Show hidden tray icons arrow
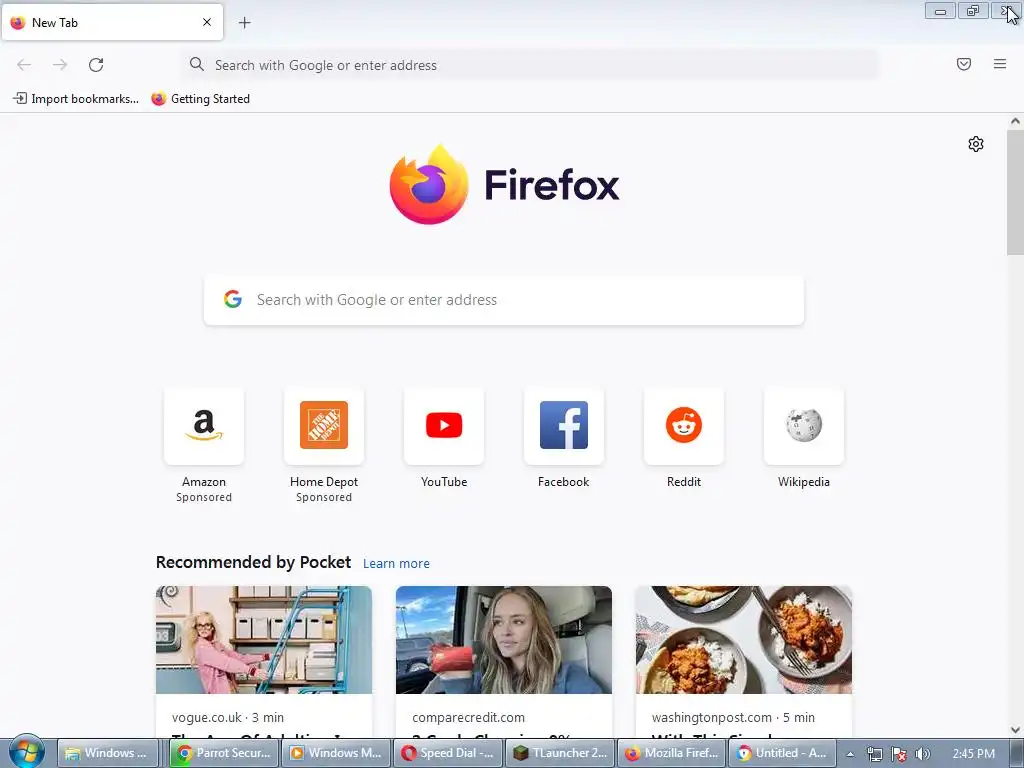 [x=850, y=754]
